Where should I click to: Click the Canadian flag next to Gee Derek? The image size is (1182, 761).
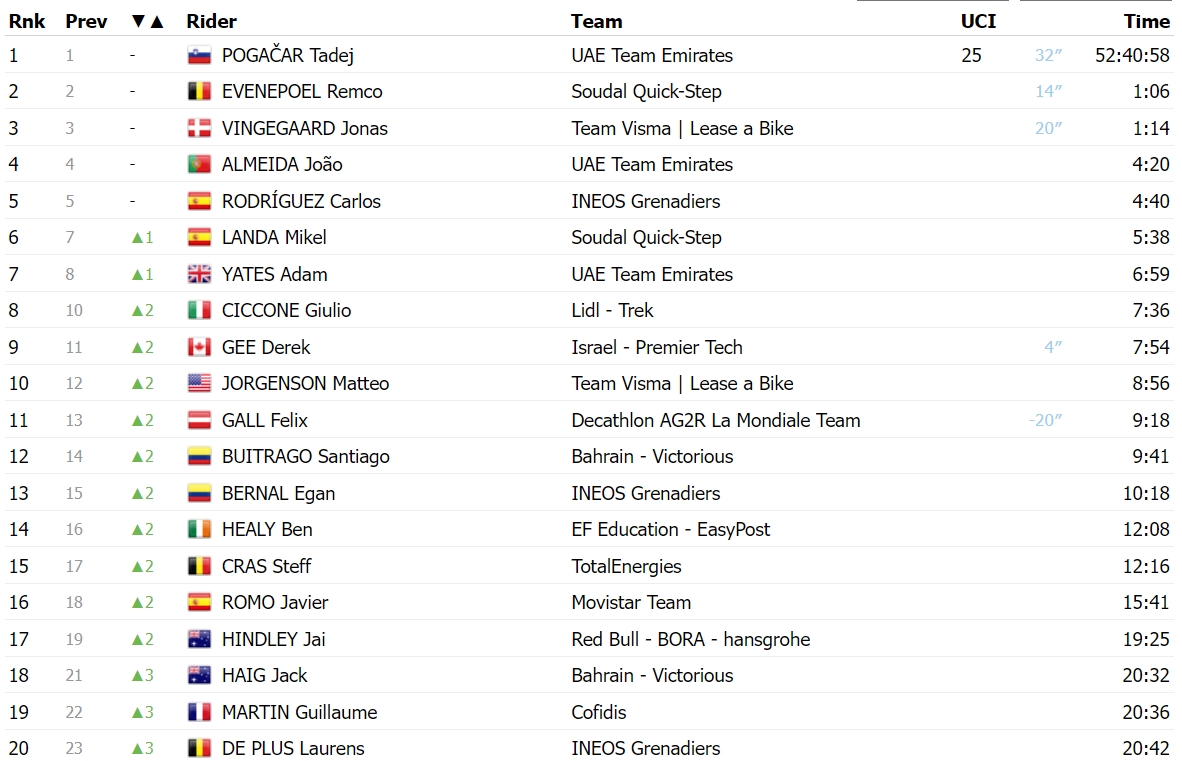tap(199, 347)
